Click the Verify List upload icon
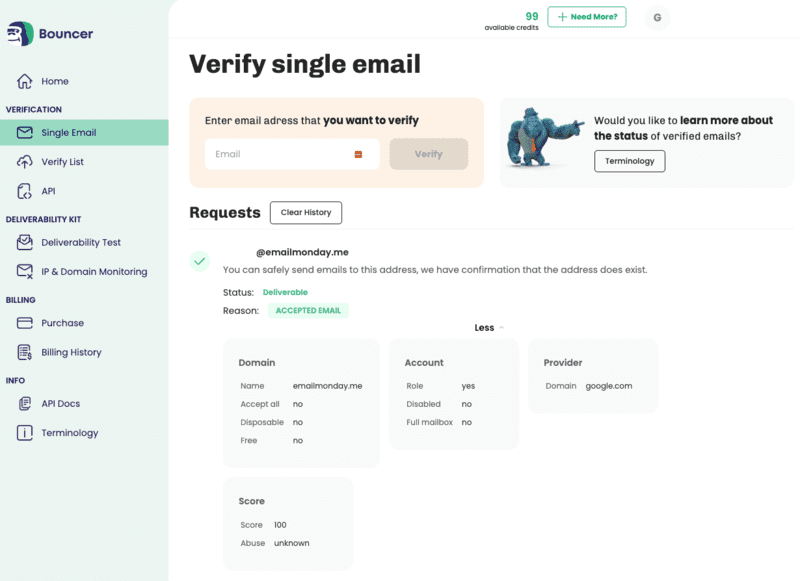 24,162
